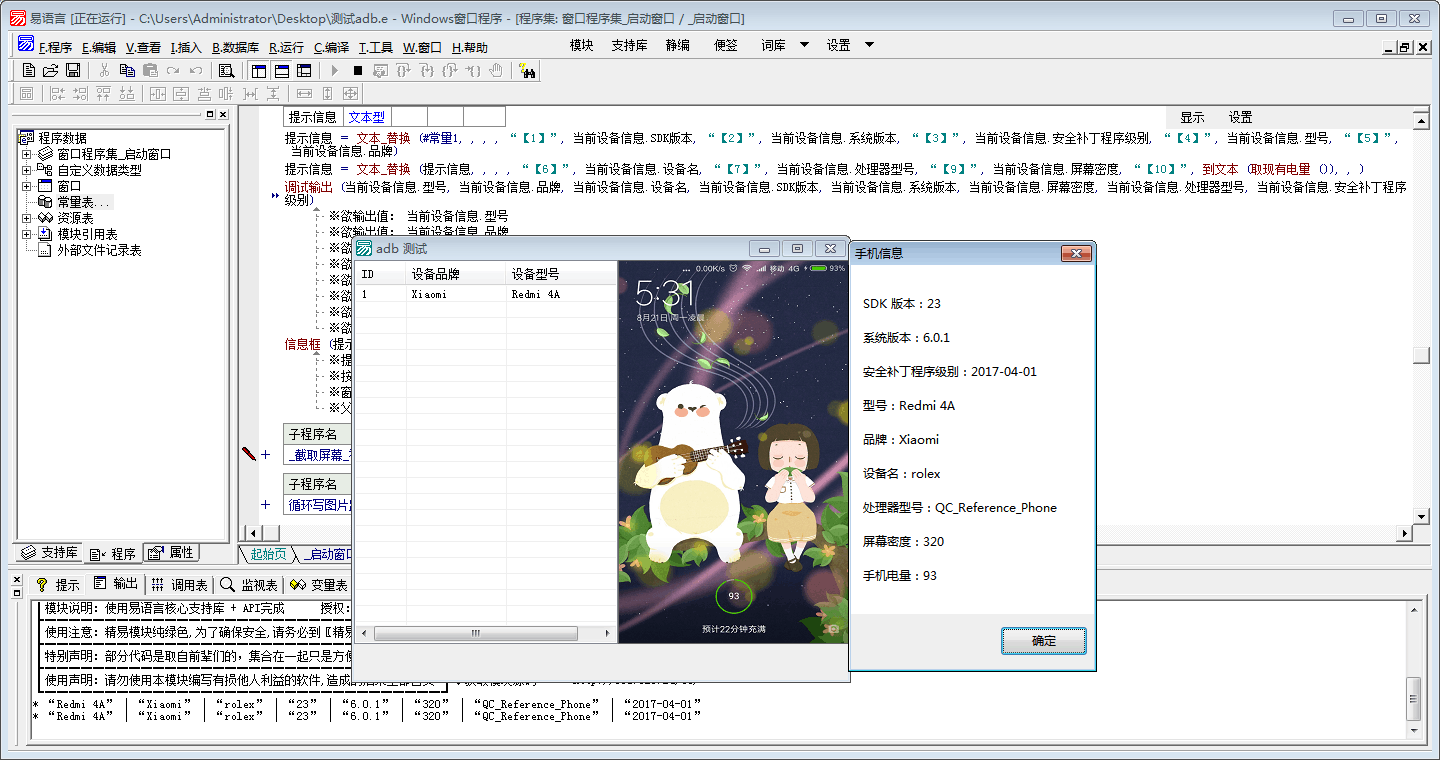Click the vertical scrollbar thumb of code editor
The height and width of the screenshot is (760, 1440).
[x=1421, y=355]
